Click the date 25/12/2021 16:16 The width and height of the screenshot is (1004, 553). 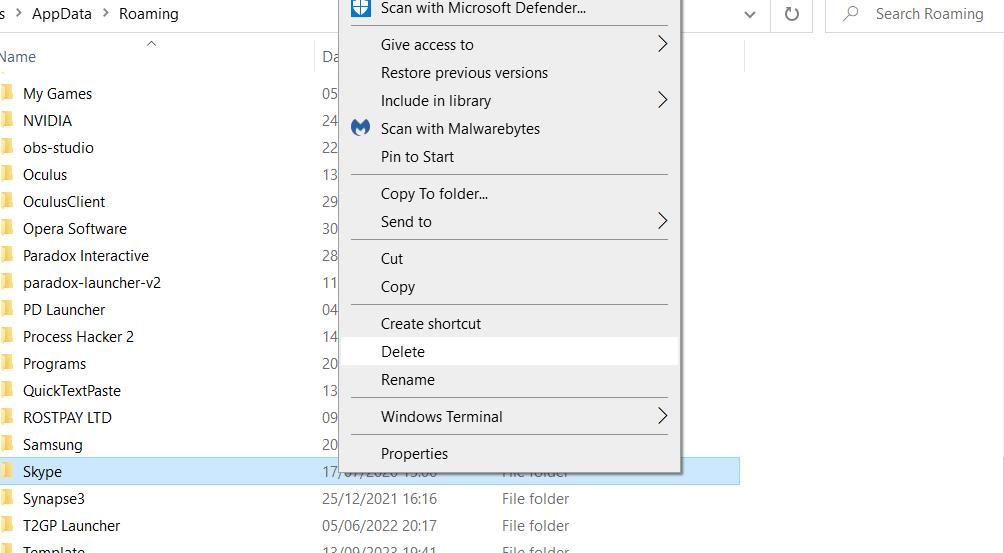pos(379,499)
